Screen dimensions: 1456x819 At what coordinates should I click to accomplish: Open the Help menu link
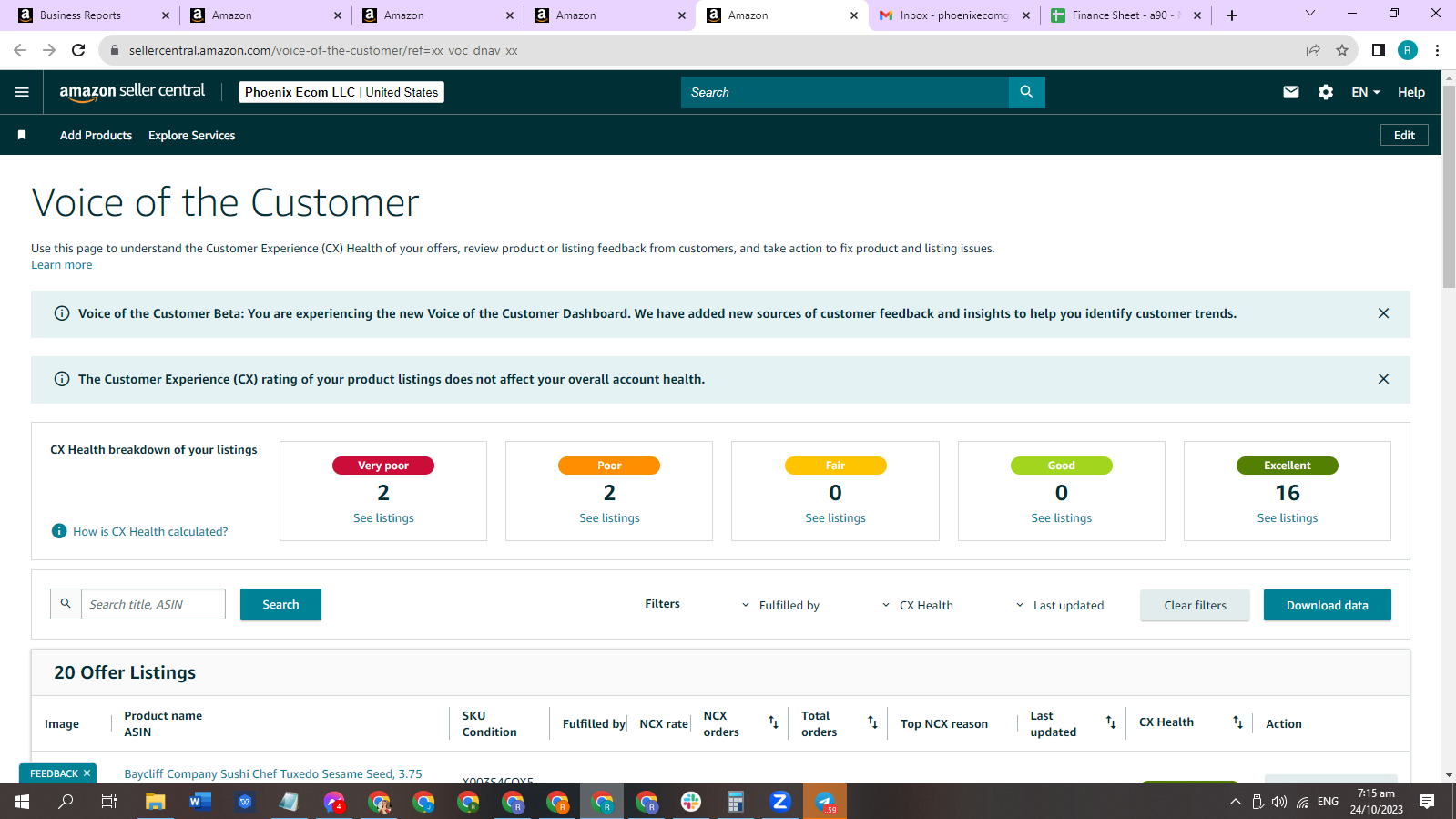1411,92
